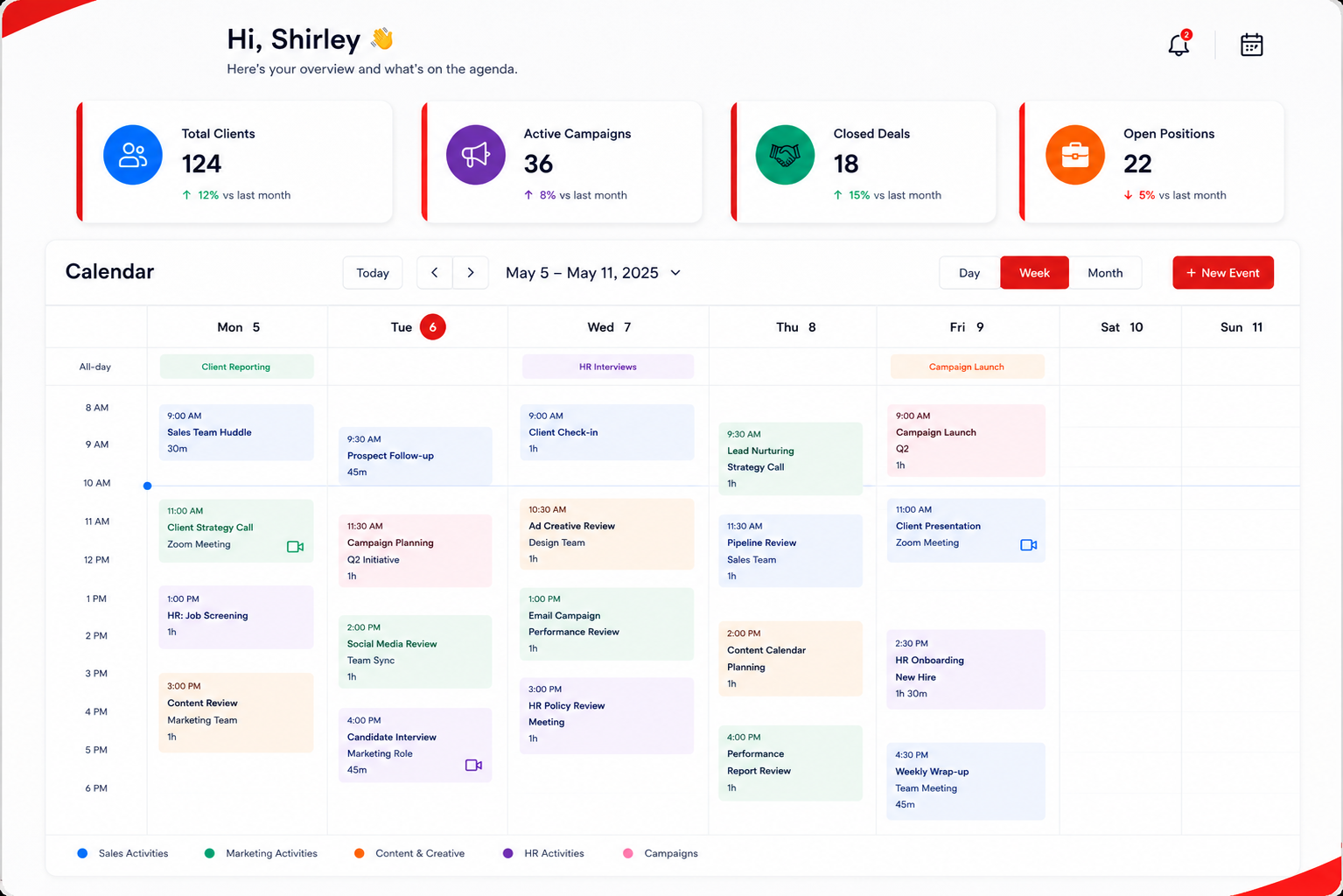Click the HR Activities purple legend dot

(507, 853)
